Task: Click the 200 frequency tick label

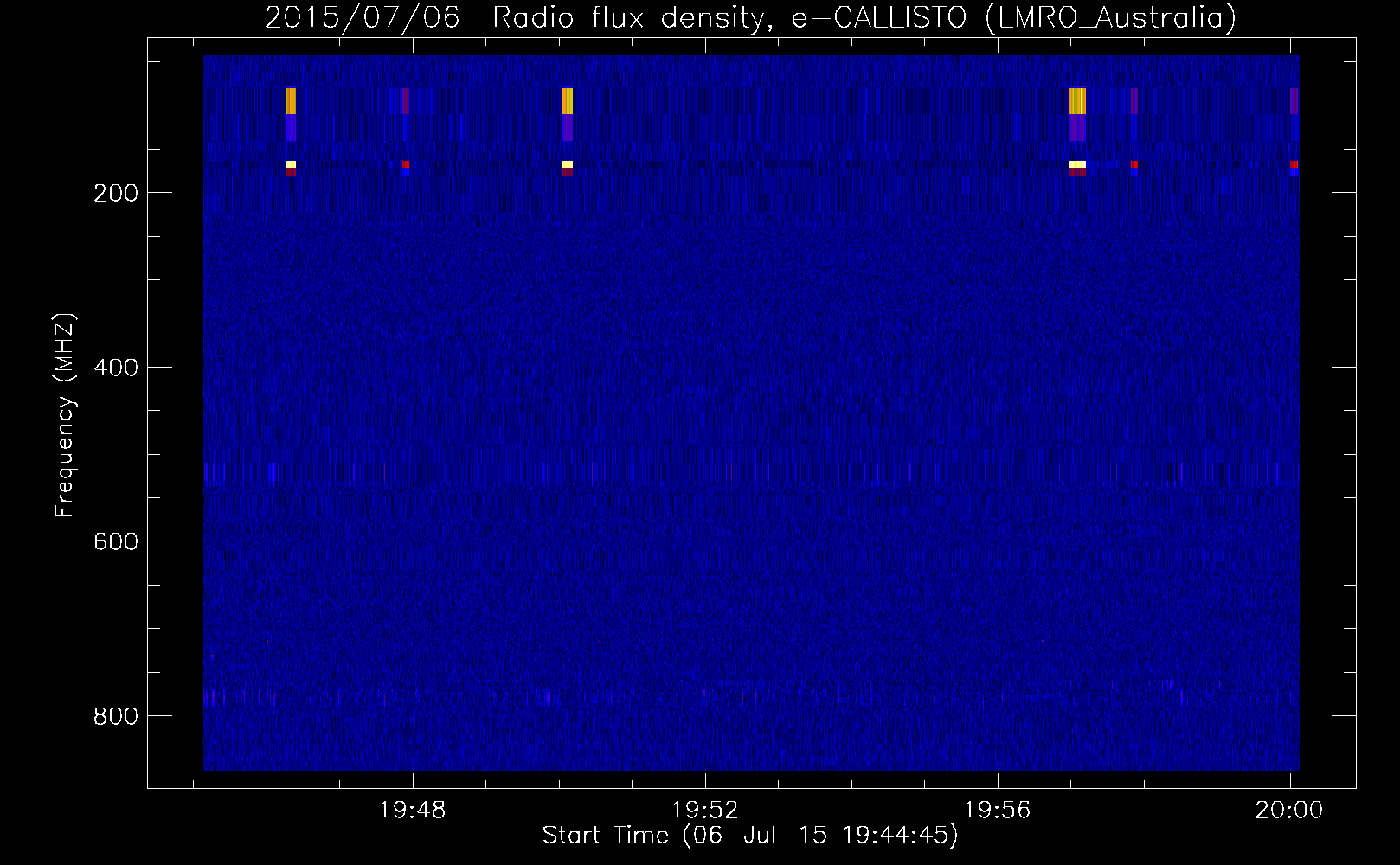Action: [x=116, y=193]
